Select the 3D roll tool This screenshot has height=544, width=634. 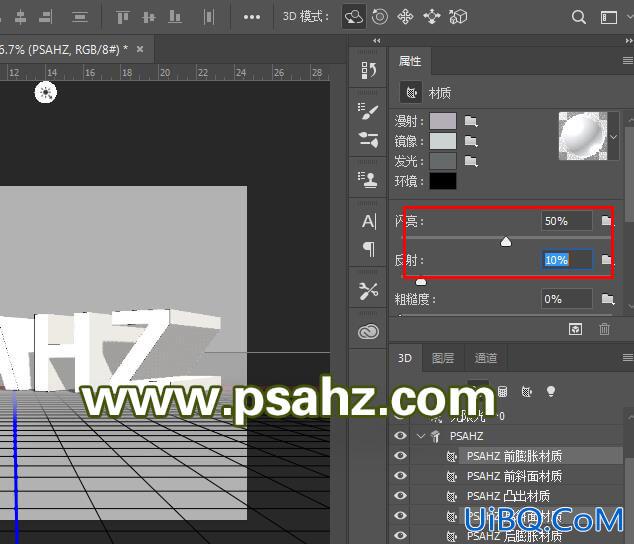[379, 17]
